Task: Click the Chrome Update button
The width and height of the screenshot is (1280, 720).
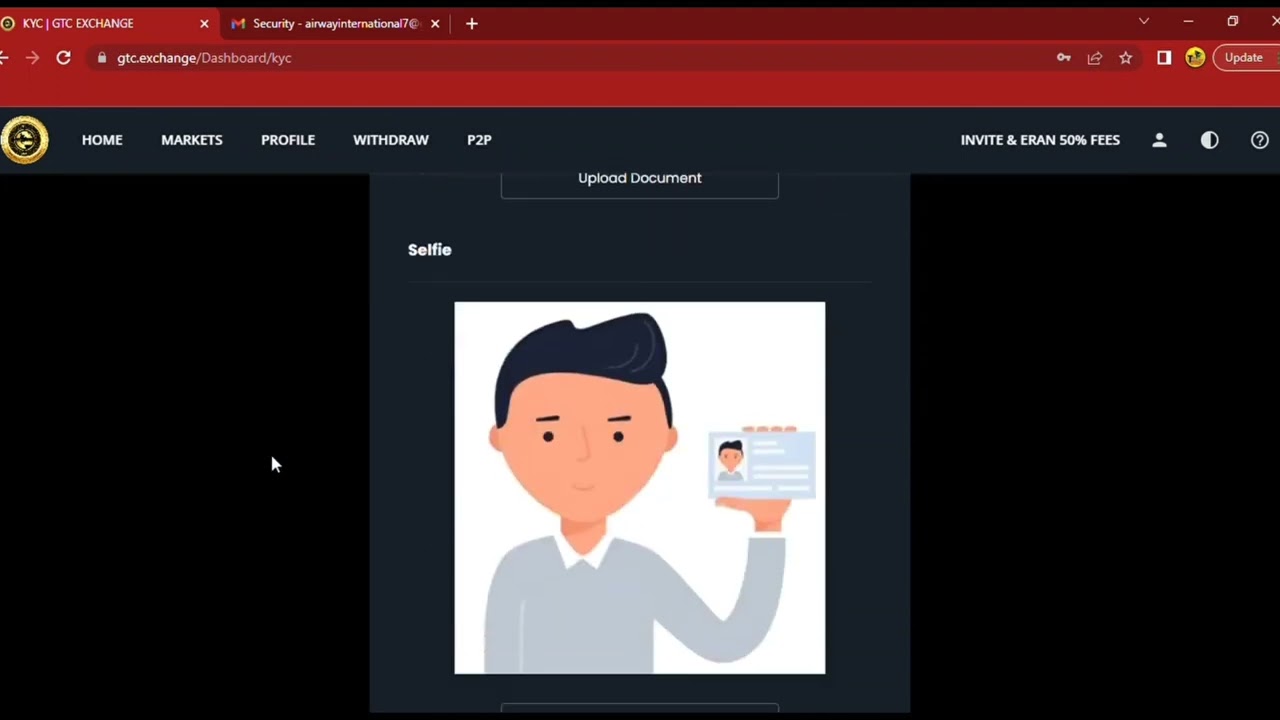Action: coord(1245,58)
